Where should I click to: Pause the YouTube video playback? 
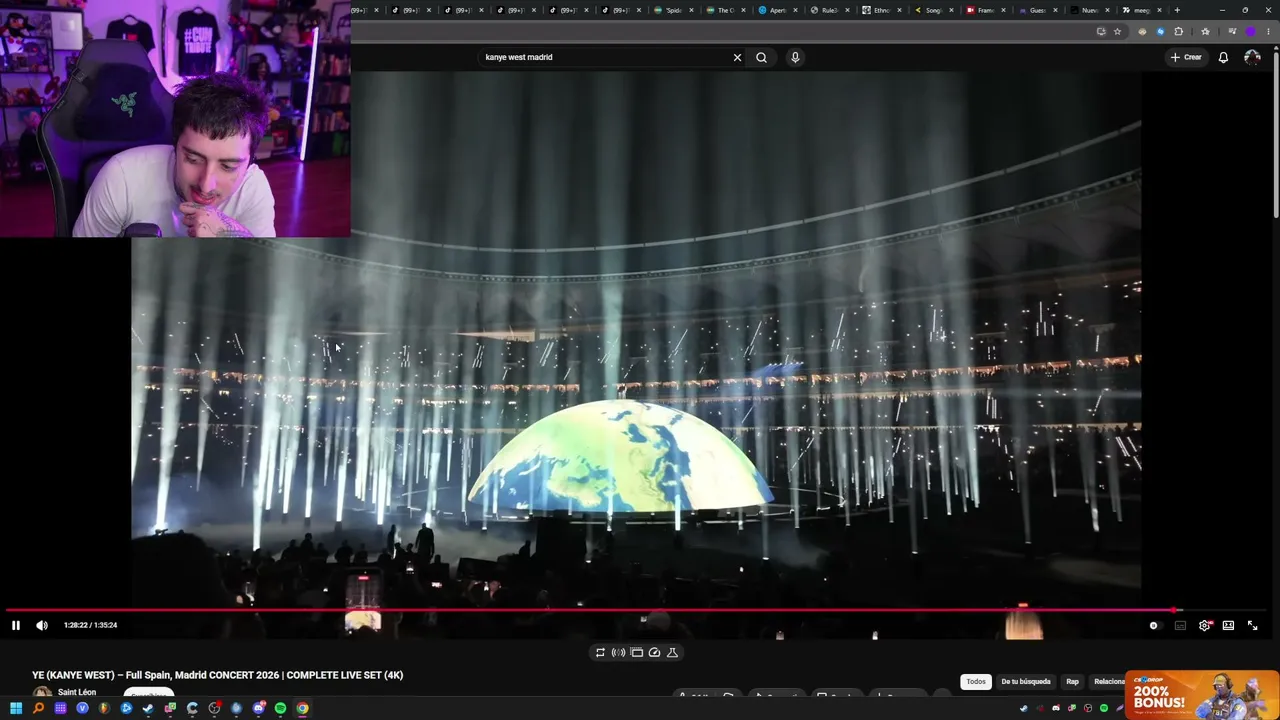16,625
